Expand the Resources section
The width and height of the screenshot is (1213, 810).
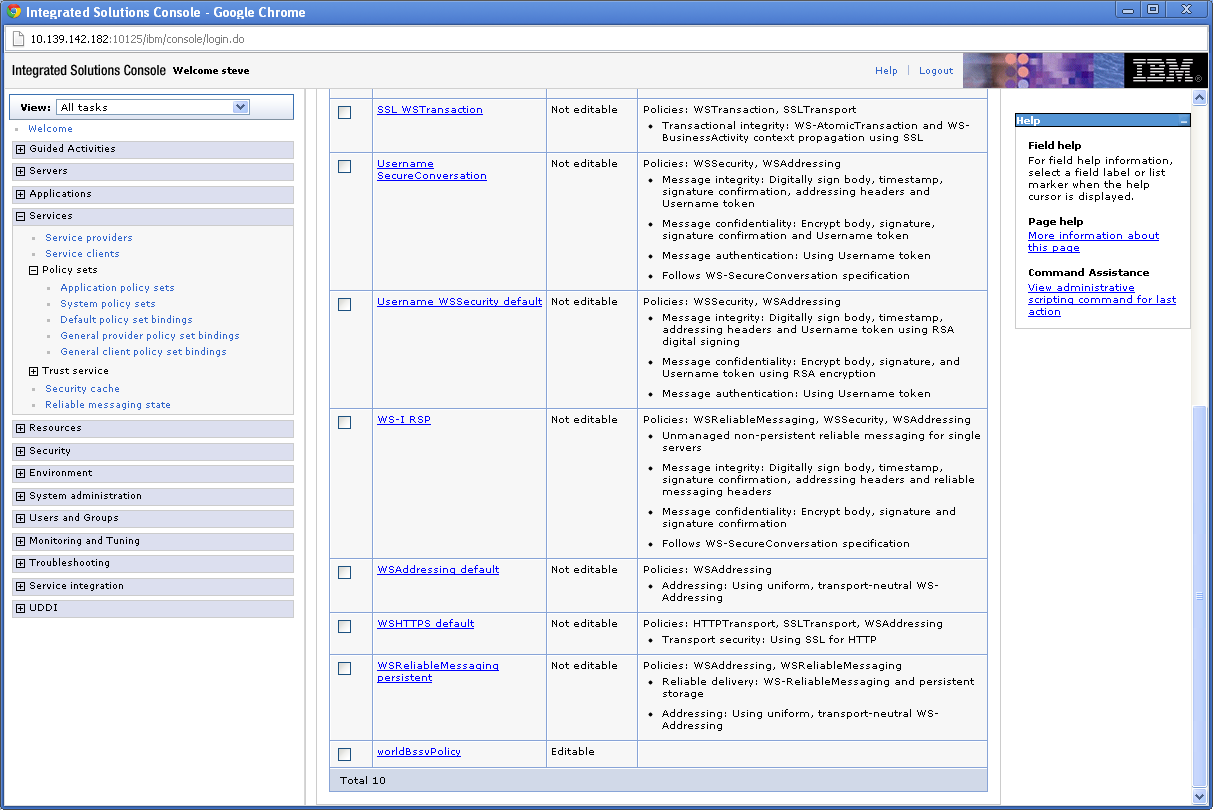click(20, 428)
